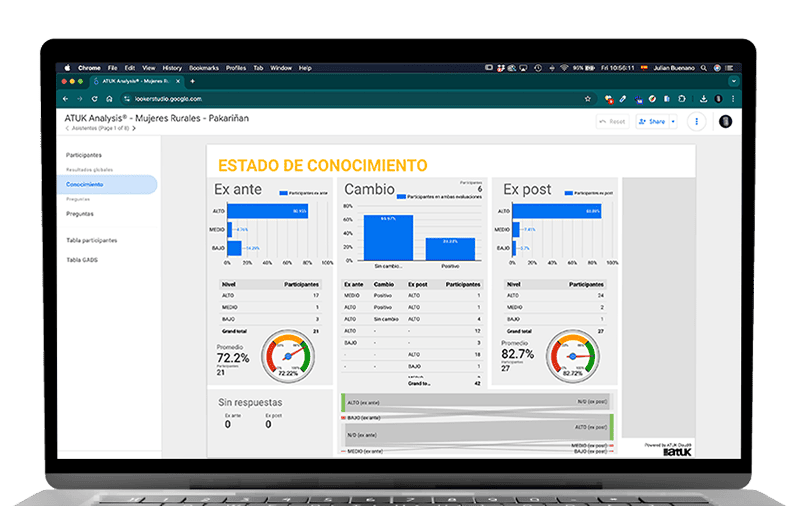Open Chrome downloads icon
Screen dimensions: 800x506
[x=705, y=99]
